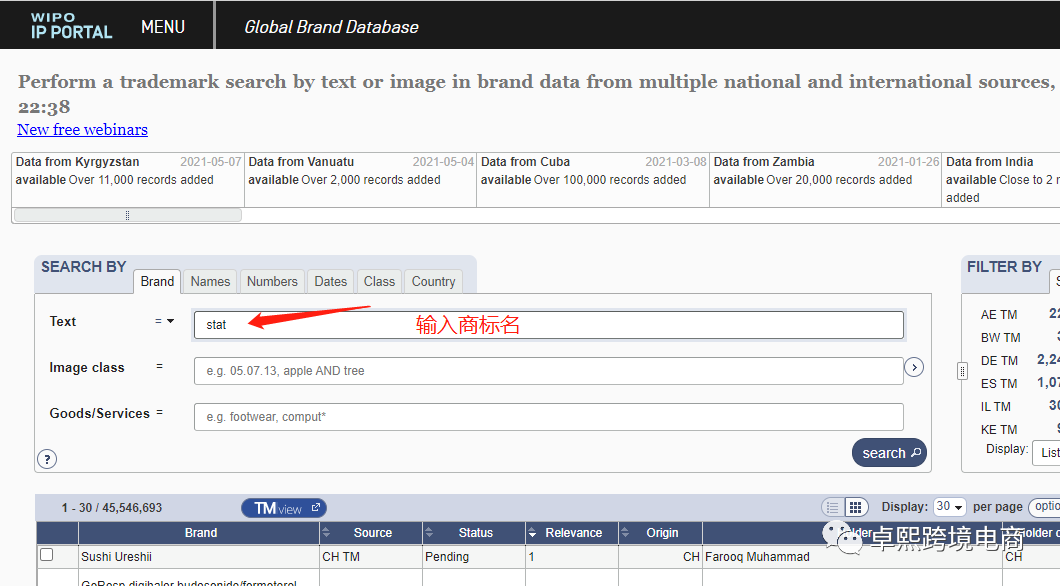Open results in TMview
The image size is (1060, 586).
pyautogui.click(x=284, y=508)
